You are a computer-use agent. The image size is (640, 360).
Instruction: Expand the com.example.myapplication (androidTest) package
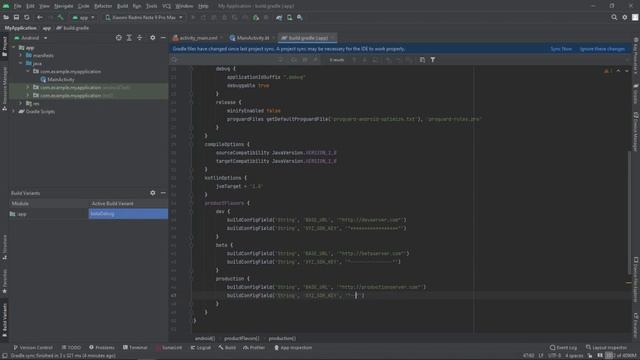click(28, 87)
